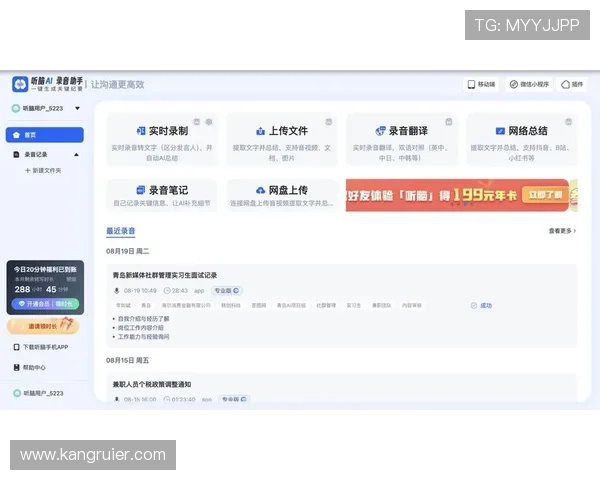Click the small corner icon on 录音翻译 card
Screen dimensions: 600x480
[x=449, y=122]
